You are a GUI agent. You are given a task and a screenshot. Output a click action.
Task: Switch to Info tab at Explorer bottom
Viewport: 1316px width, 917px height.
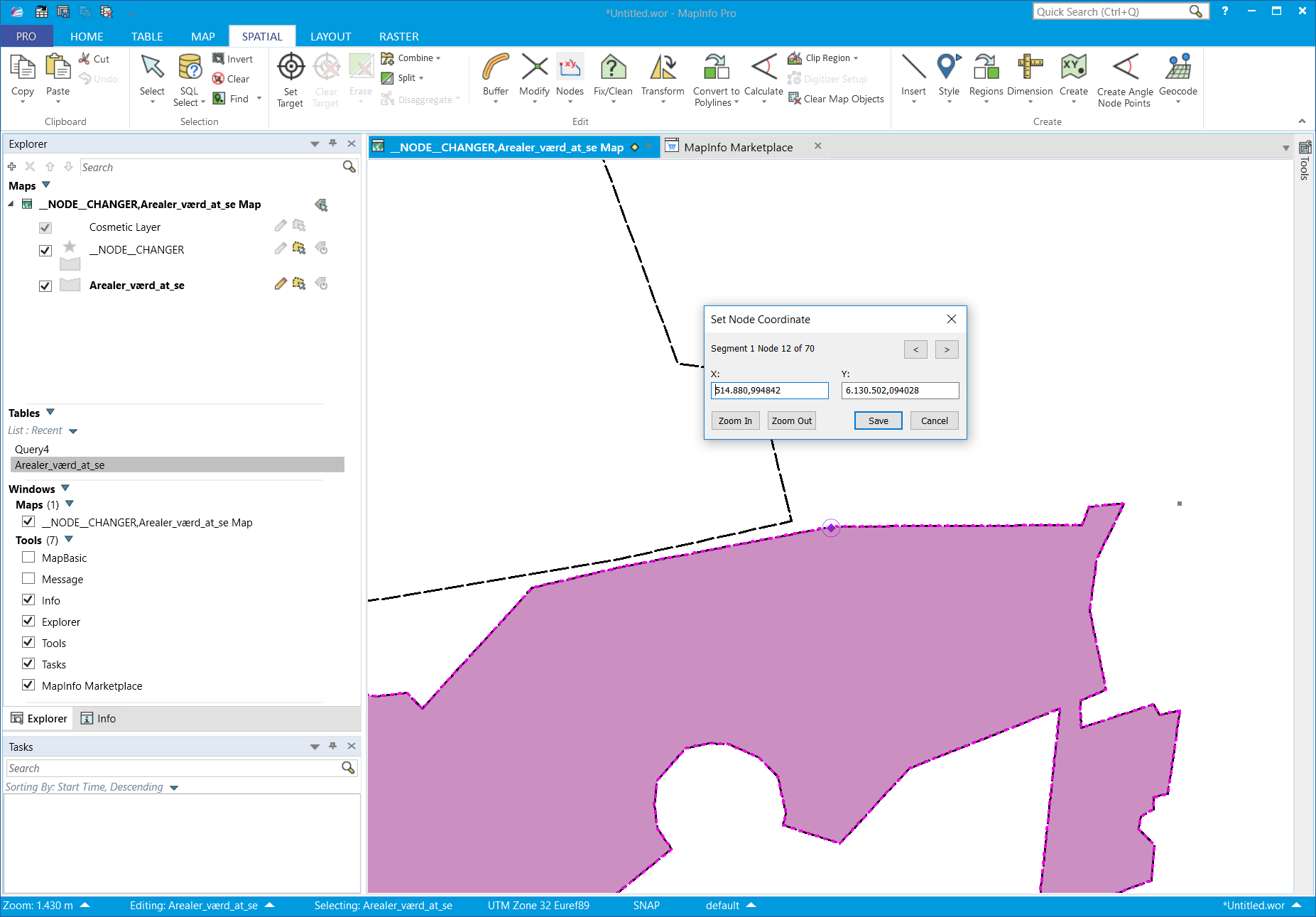click(x=99, y=719)
